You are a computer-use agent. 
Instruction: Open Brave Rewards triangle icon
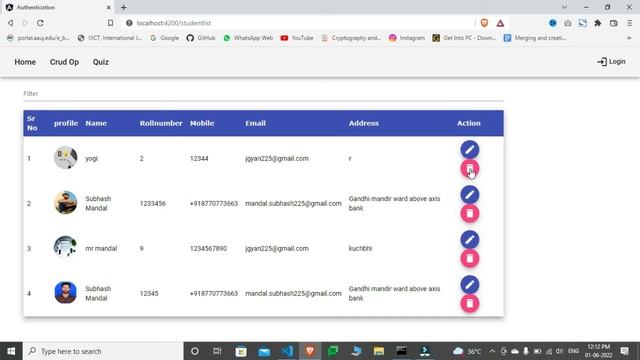coord(500,23)
